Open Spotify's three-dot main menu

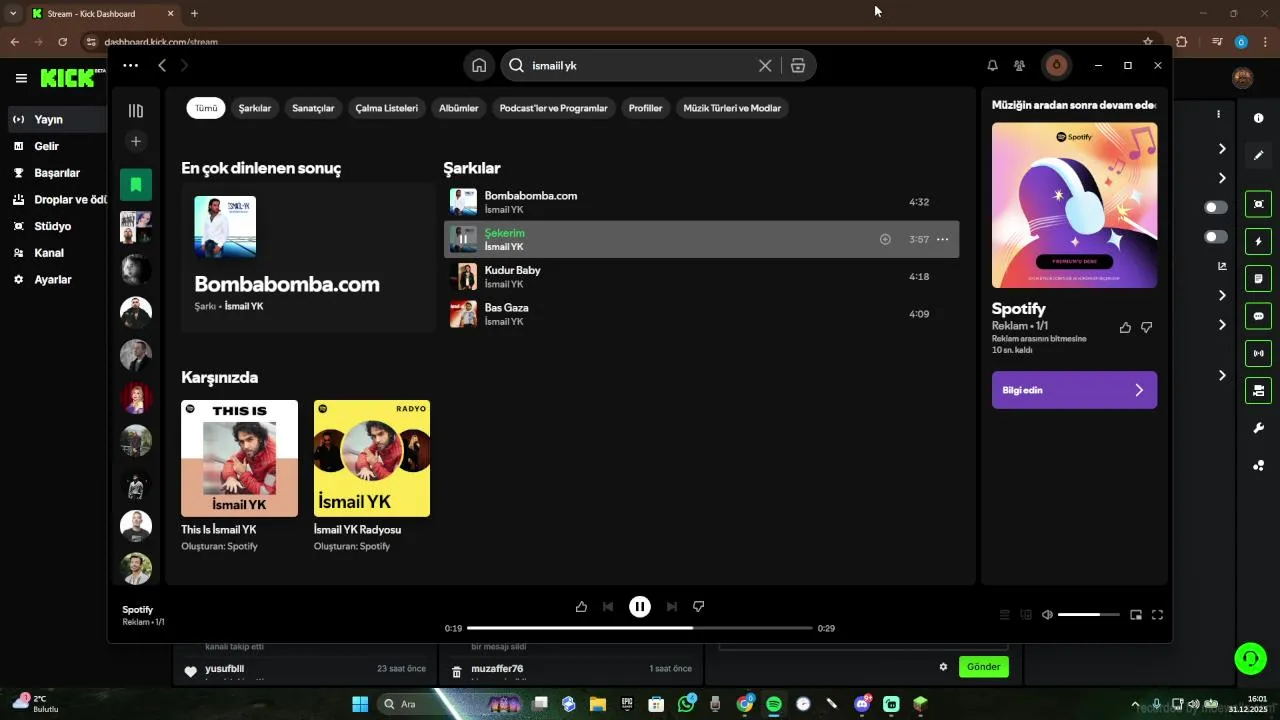point(130,65)
